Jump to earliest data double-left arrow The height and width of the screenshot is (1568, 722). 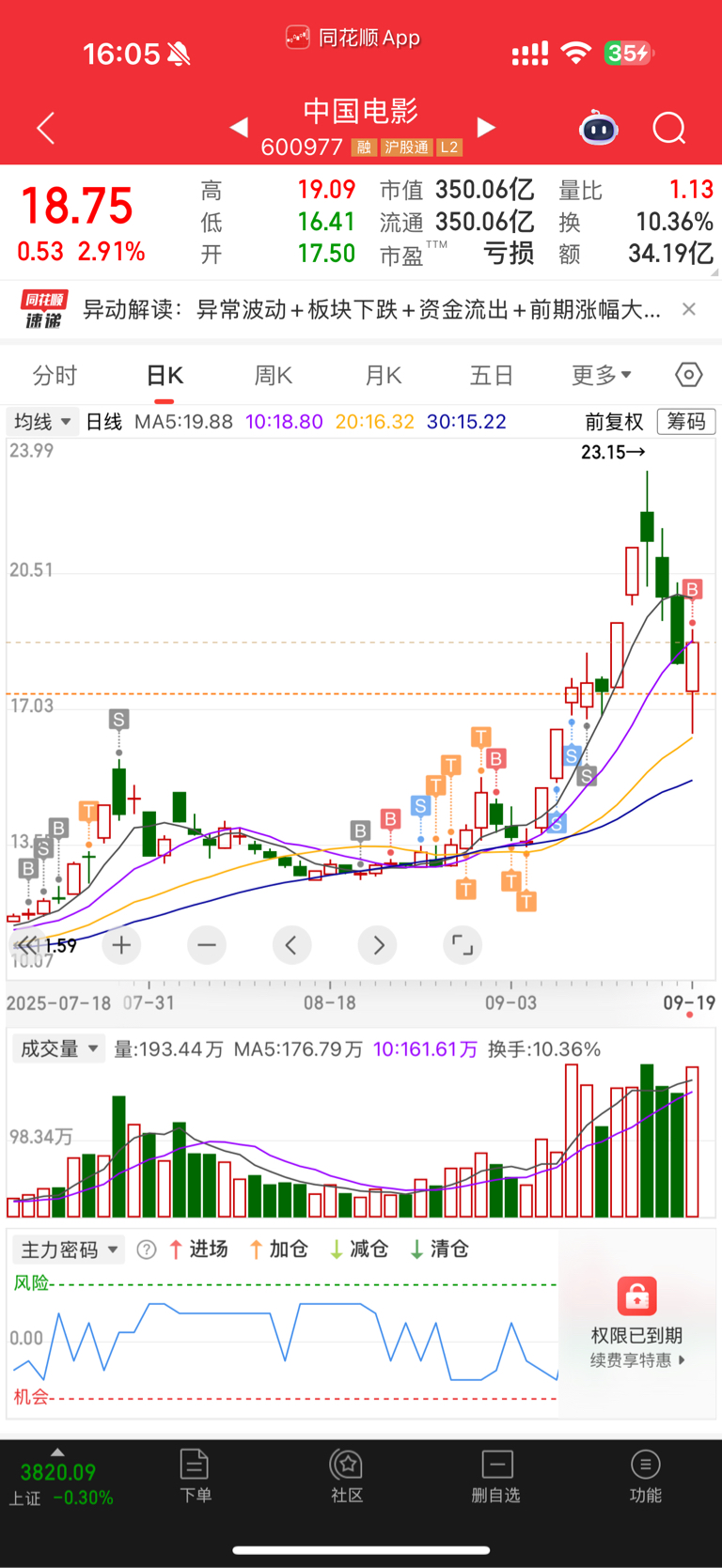point(27,945)
